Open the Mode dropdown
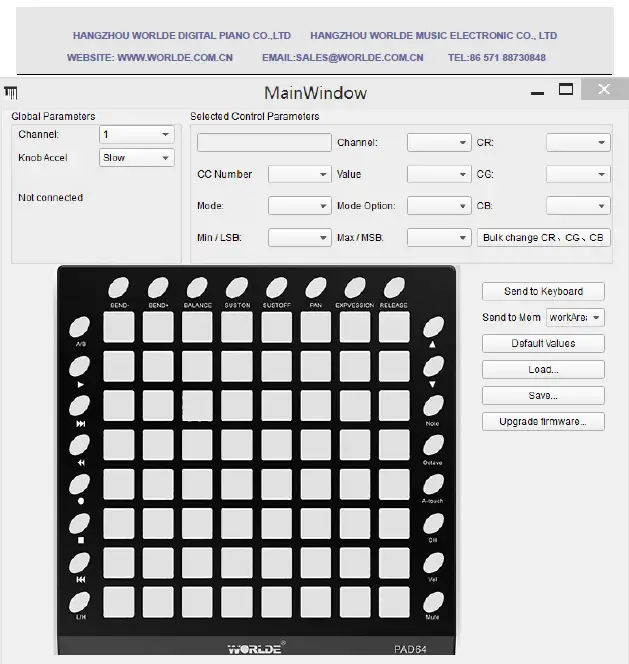 (299, 206)
